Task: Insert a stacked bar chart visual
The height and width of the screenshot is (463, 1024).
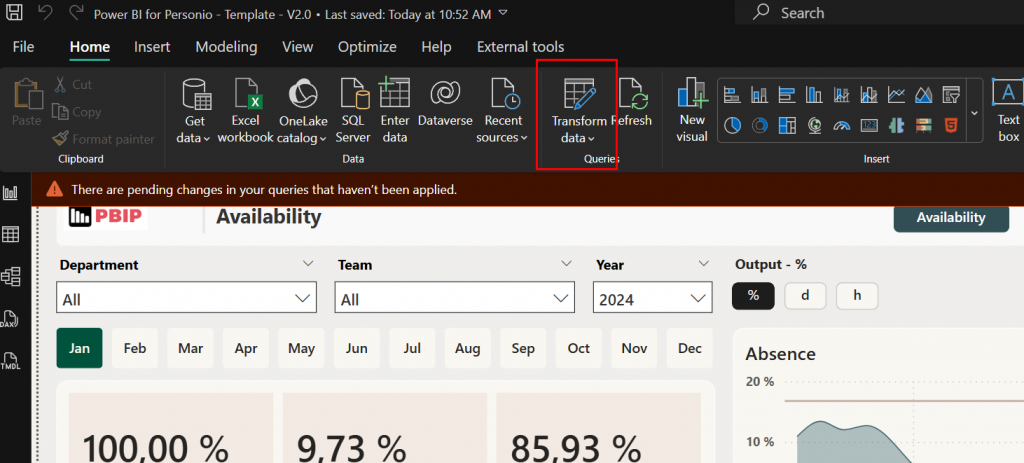Action: coord(732,95)
